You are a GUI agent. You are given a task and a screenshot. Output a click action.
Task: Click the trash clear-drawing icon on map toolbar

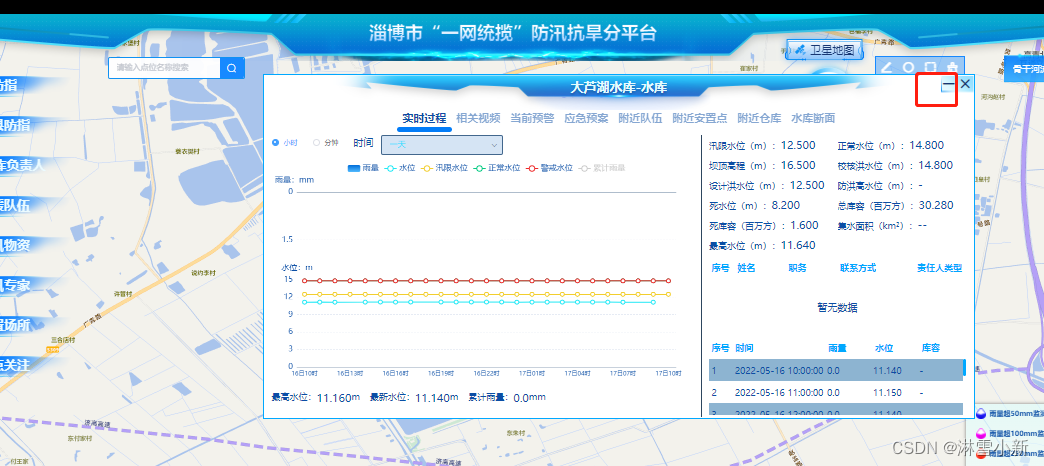[x=953, y=67]
